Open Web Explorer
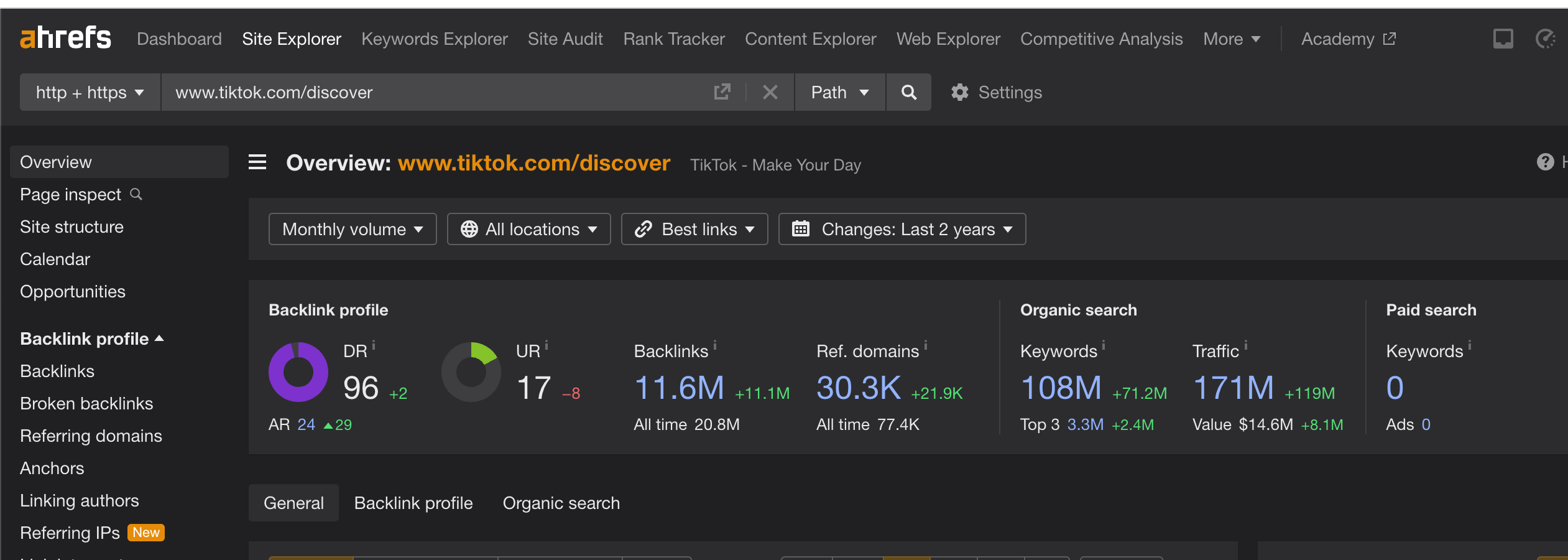The height and width of the screenshot is (560, 1568). 948,39
